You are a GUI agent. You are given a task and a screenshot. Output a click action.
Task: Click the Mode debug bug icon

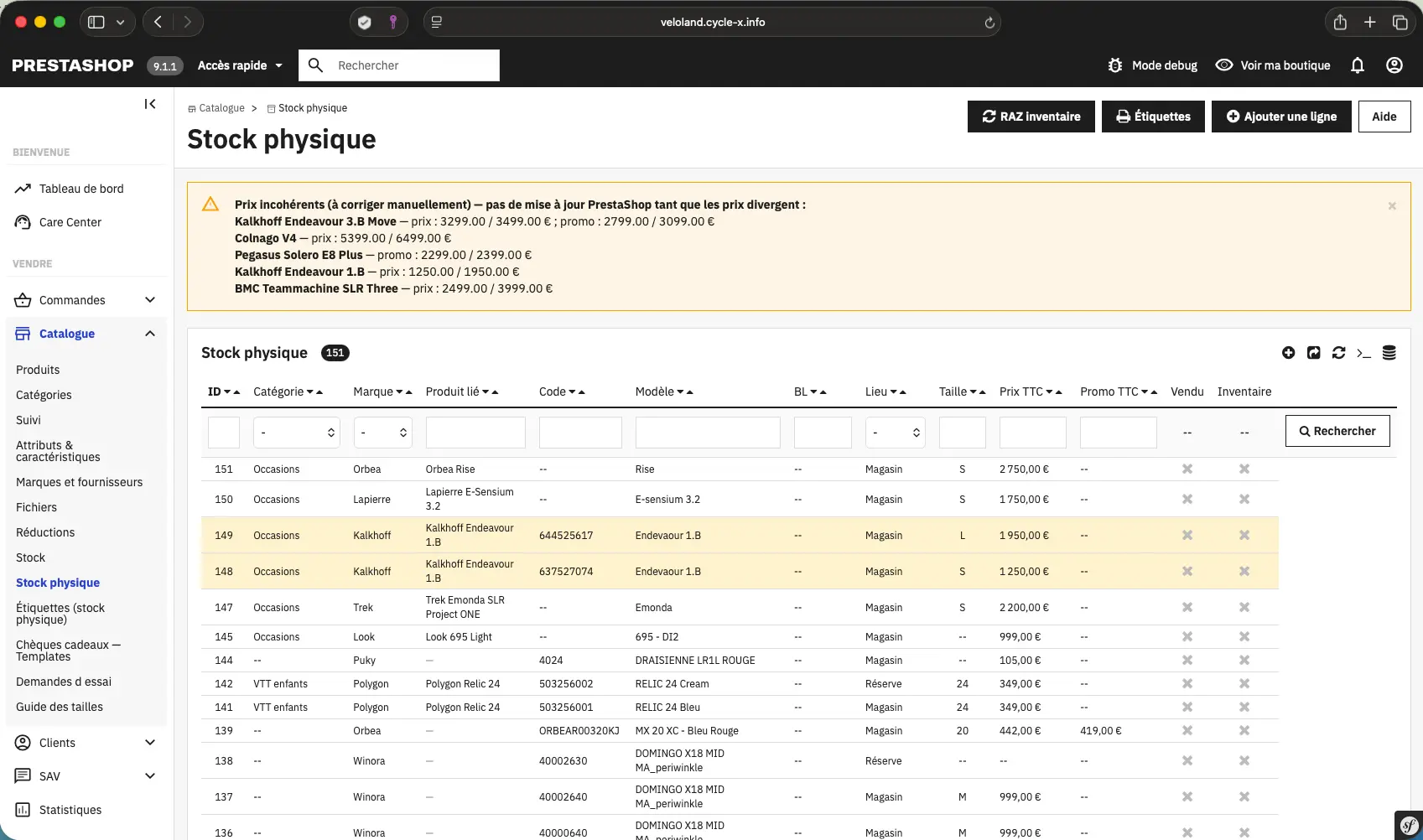coord(1115,65)
